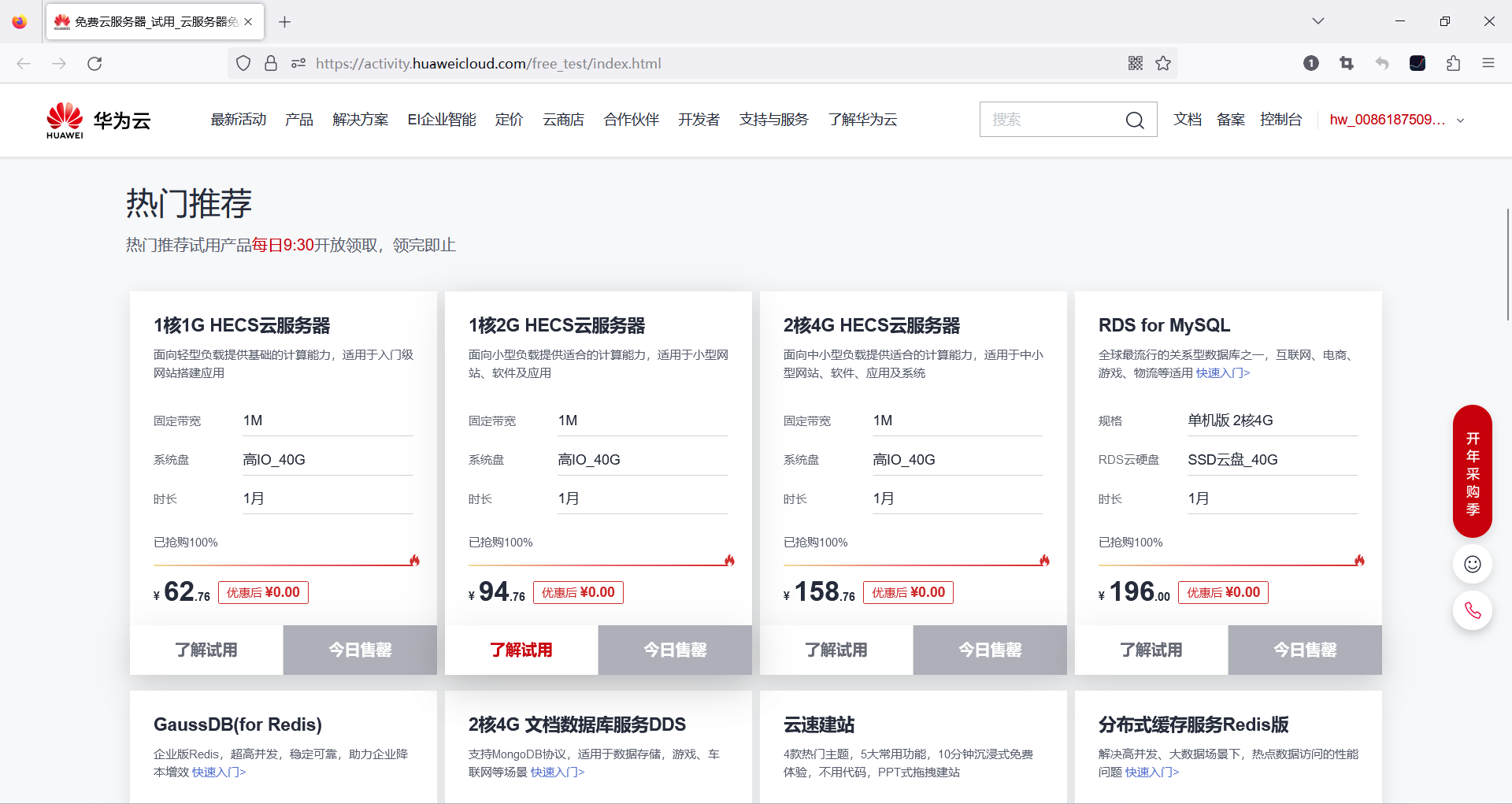
Task: Switch to the 免费云服务器_试用 browser tab
Action: pos(142,21)
